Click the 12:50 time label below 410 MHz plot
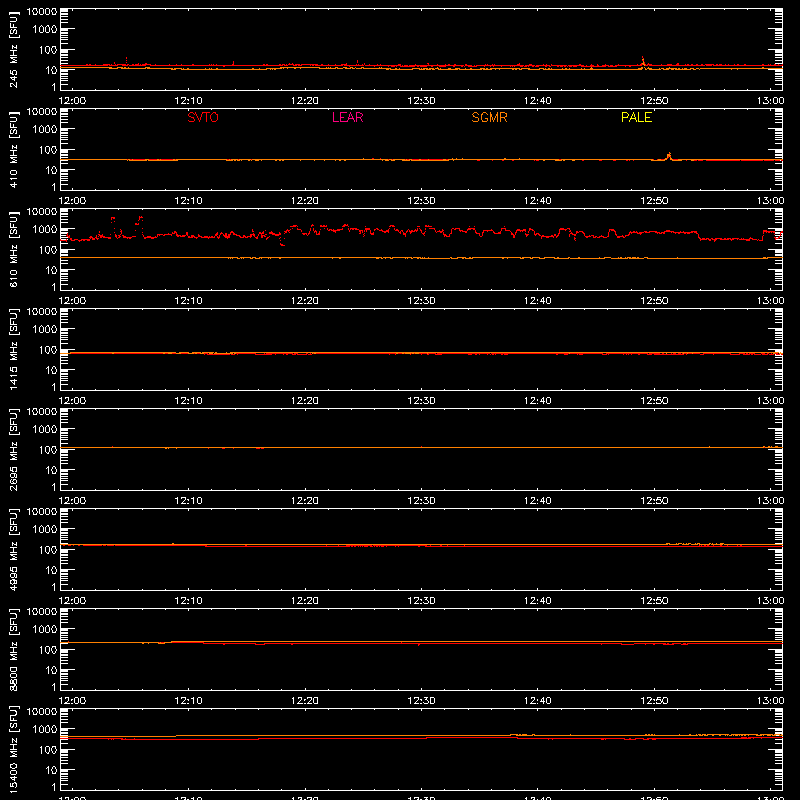This screenshot has height=800, width=800. point(654,201)
